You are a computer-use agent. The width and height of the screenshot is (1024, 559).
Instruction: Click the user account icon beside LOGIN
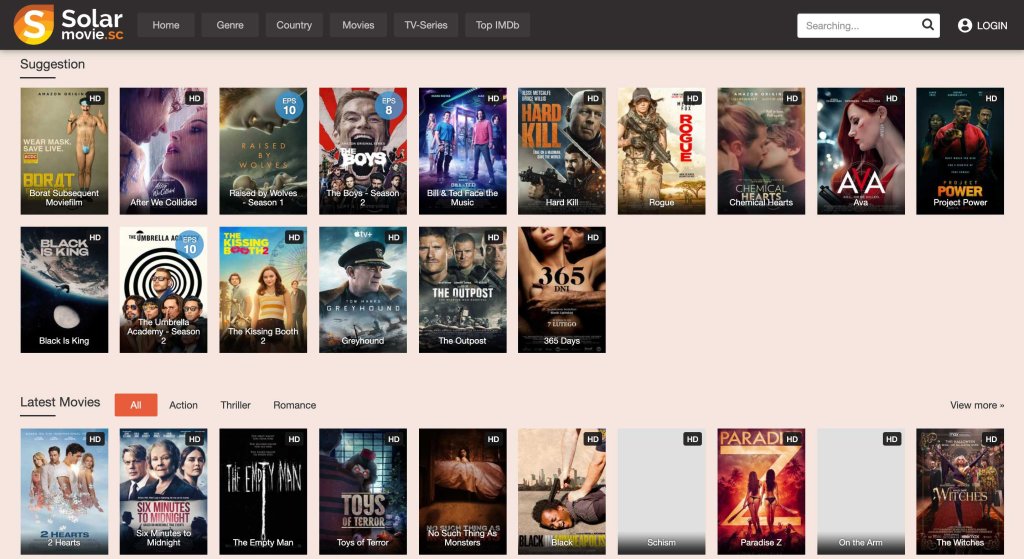click(965, 25)
